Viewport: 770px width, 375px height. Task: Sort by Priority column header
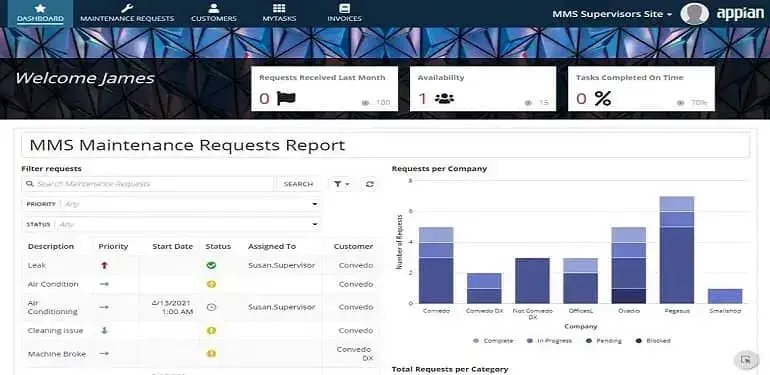113,246
